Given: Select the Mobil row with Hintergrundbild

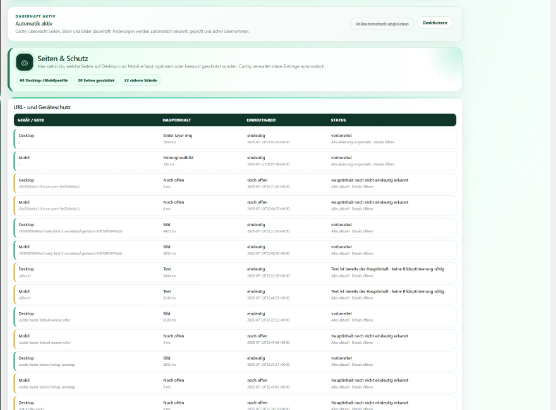Looking at the screenshot, I should (235, 161).
